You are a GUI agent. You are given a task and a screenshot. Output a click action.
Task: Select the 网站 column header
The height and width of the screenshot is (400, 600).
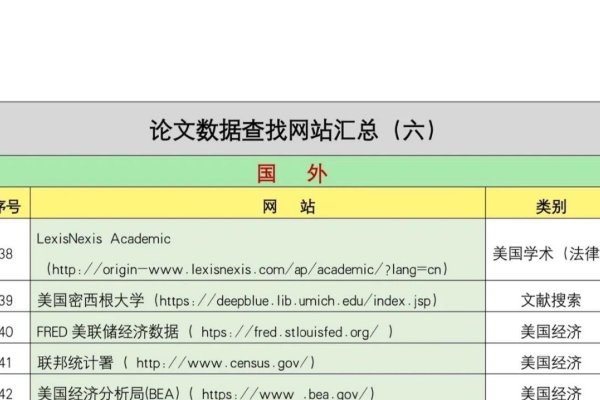pyautogui.click(x=289, y=207)
